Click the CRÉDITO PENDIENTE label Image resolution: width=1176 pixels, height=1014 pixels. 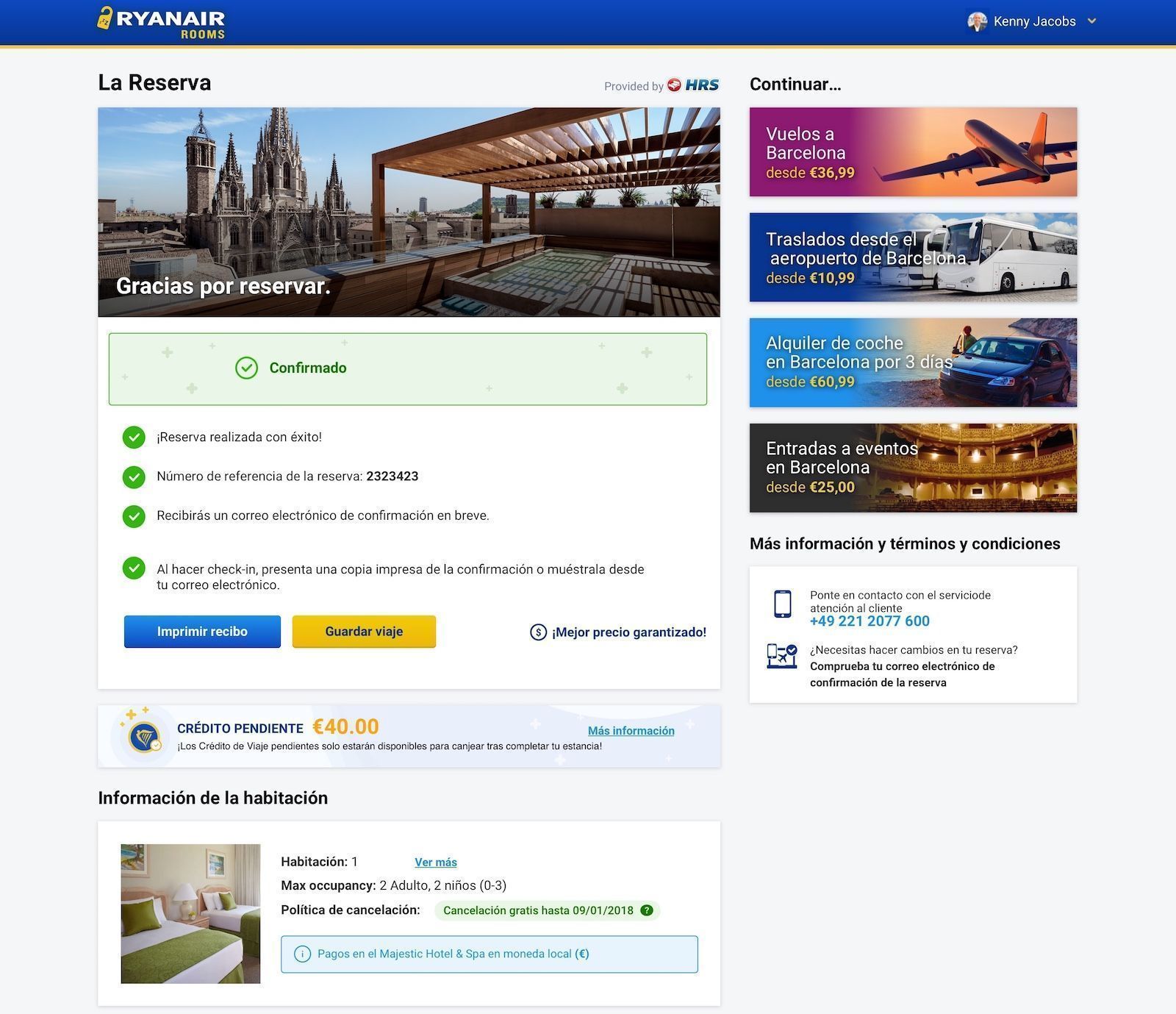point(240,728)
